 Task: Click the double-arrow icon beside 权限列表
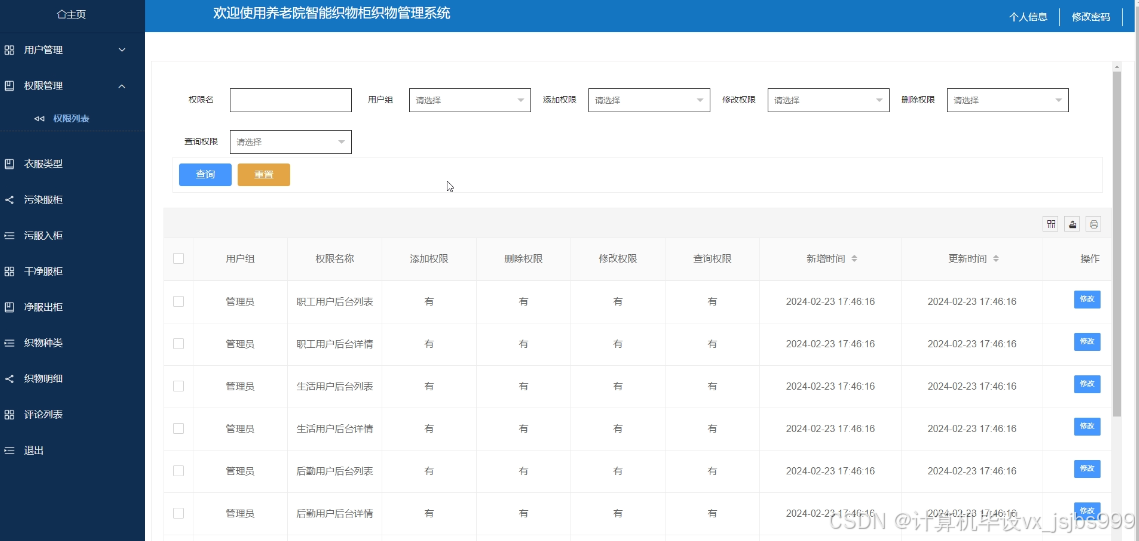[39, 118]
